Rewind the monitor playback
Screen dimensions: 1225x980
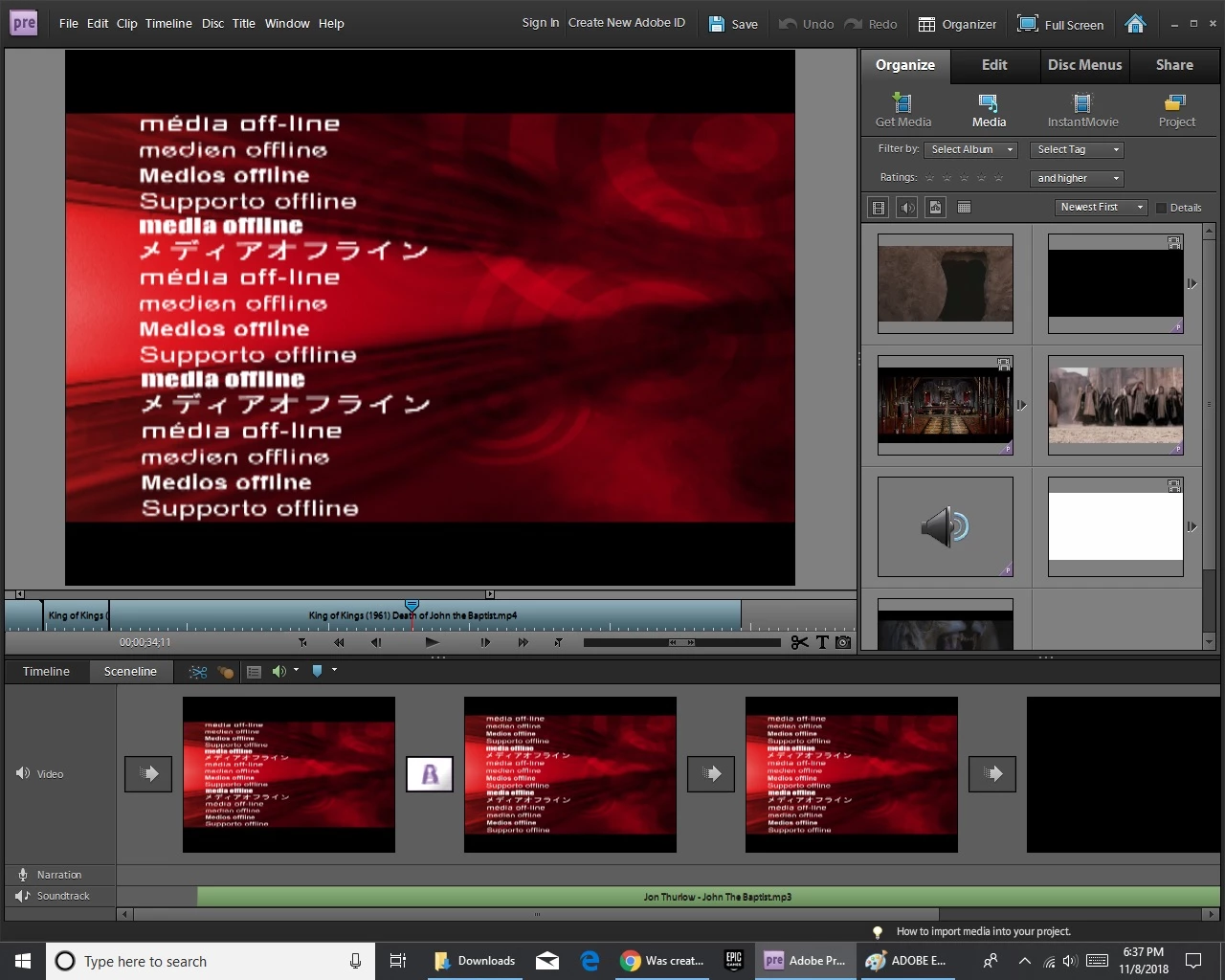(x=338, y=642)
